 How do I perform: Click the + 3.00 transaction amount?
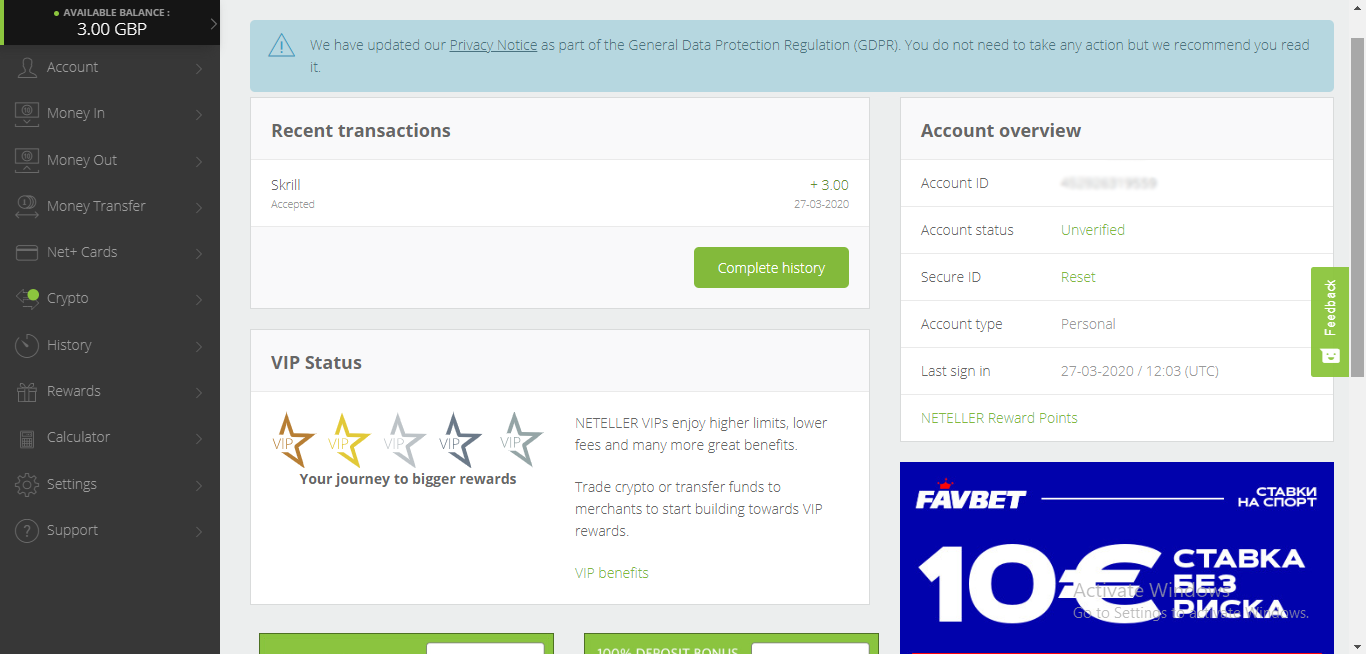[x=829, y=185]
